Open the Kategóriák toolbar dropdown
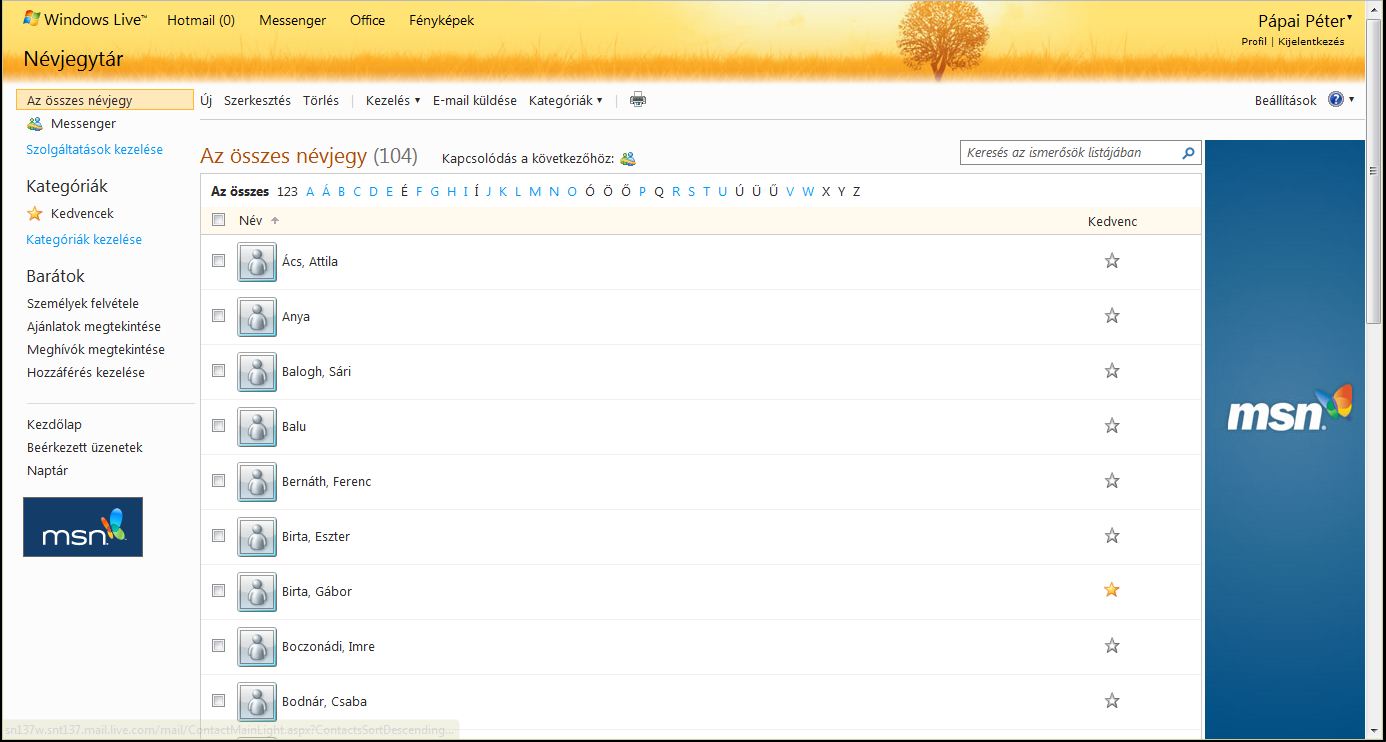 pyautogui.click(x=566, y=100)
